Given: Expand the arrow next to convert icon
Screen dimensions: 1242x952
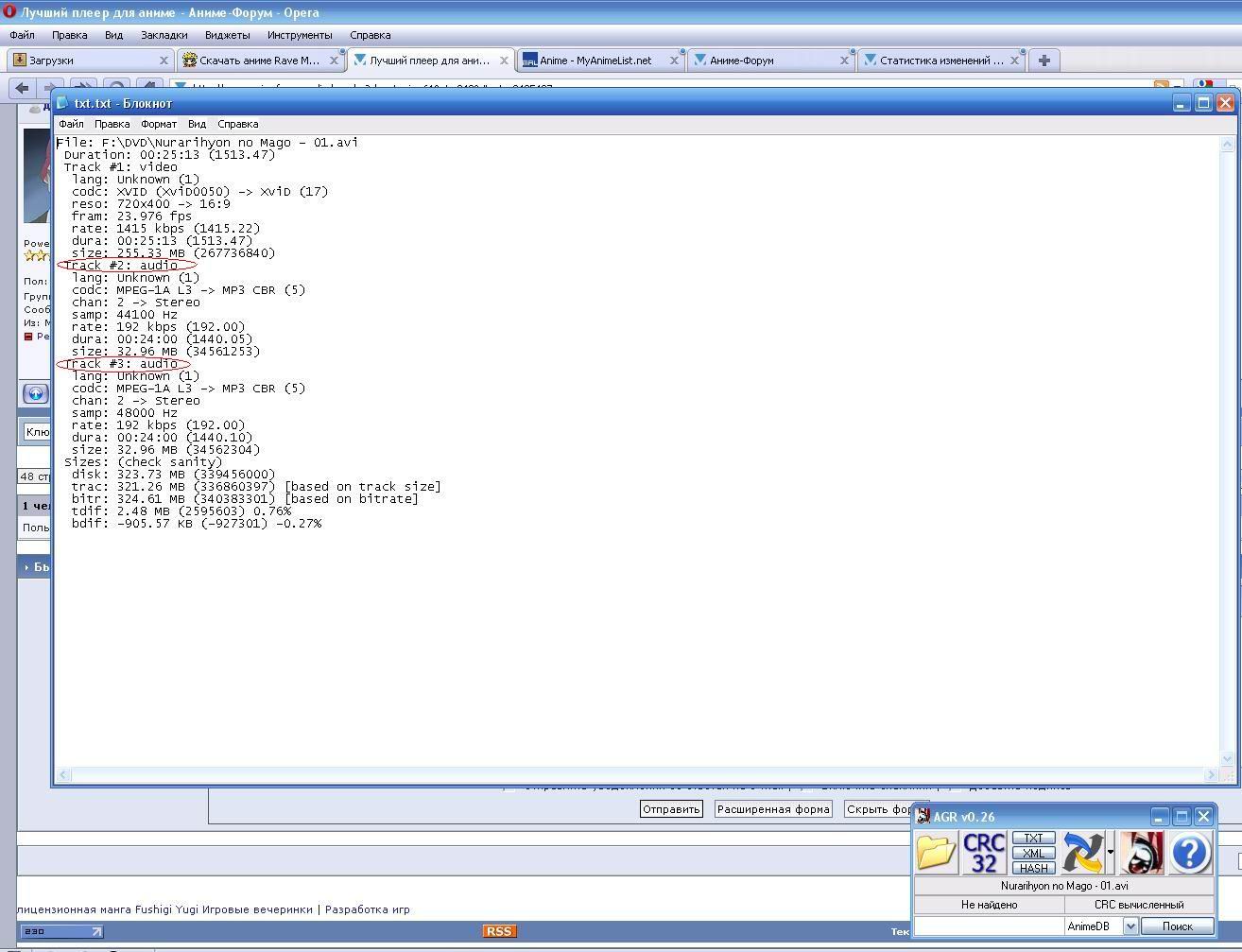Looking at the screenshot, I should 1110,853.
